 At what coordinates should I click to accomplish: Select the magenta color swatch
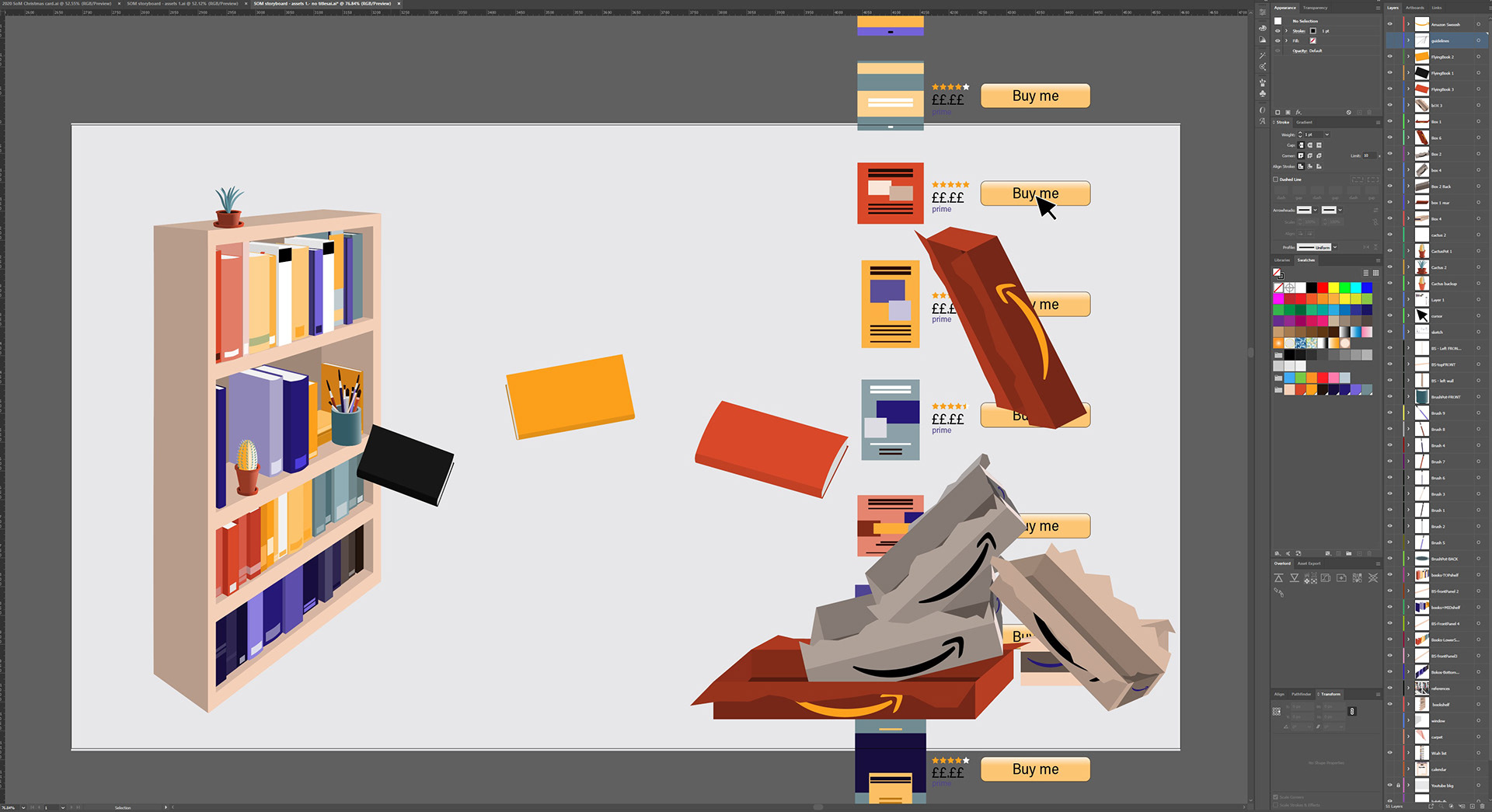click(x=1278, y=298)
